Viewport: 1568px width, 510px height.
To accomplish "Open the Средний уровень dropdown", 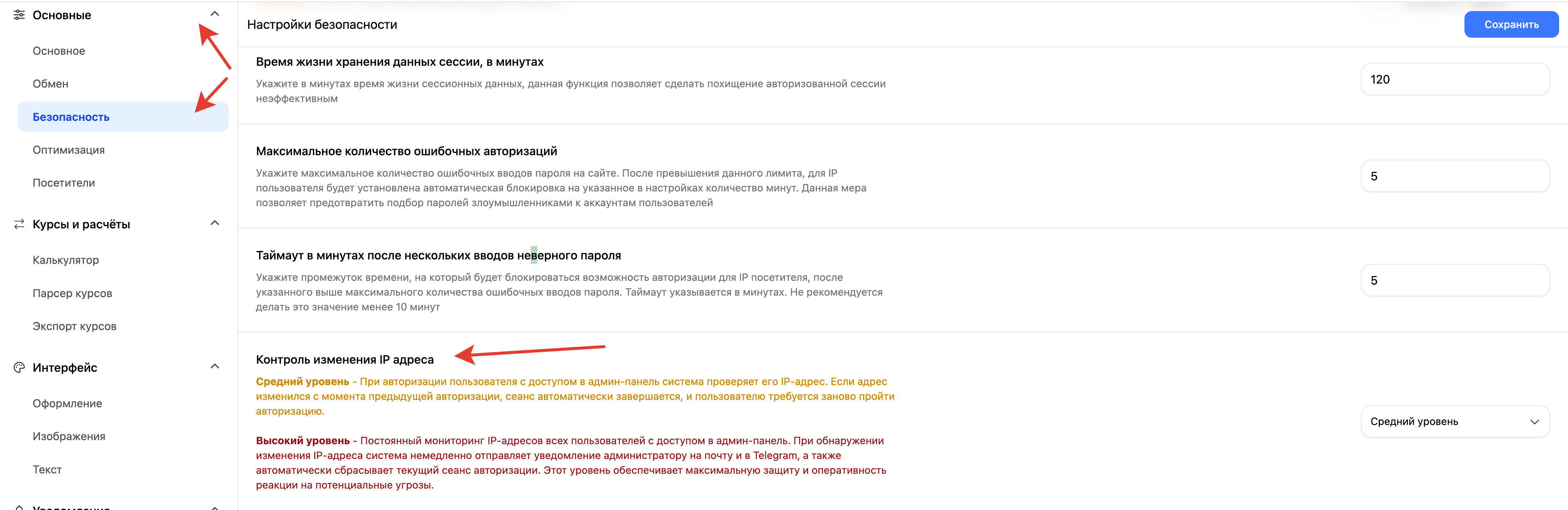I will (x=1454, y=421).
